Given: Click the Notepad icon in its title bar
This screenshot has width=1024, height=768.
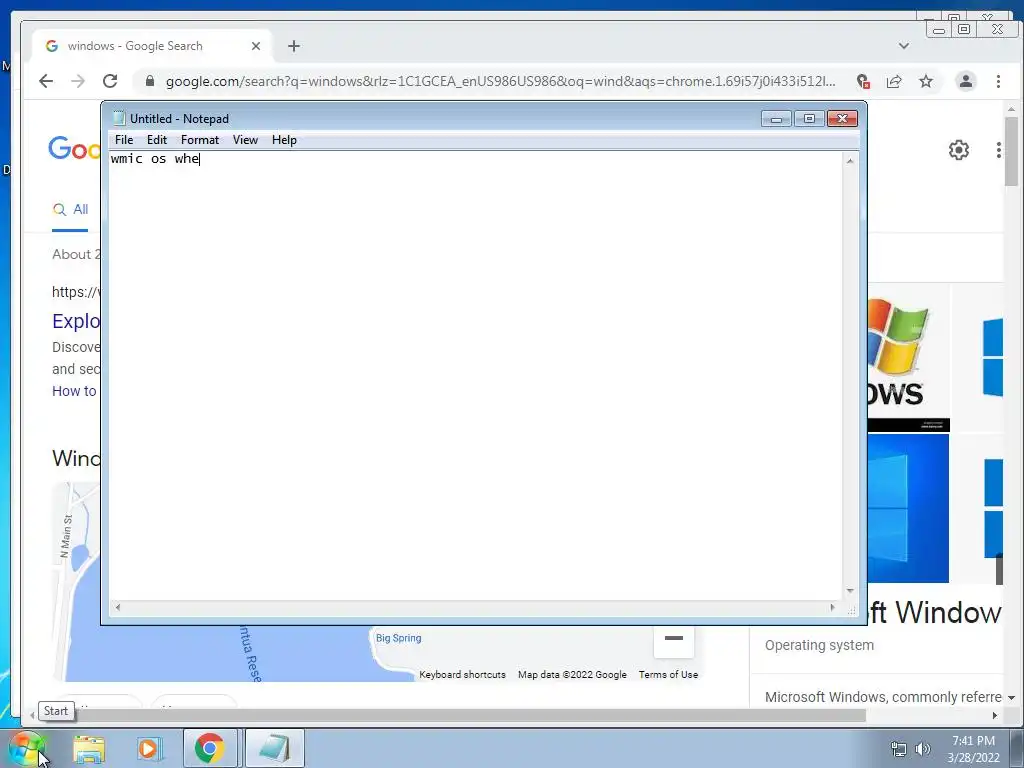Looking at the screenshot, I should click(119, 118).
